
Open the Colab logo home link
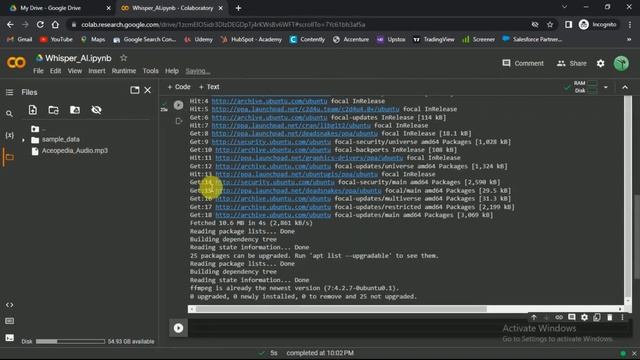pos(16,62)
